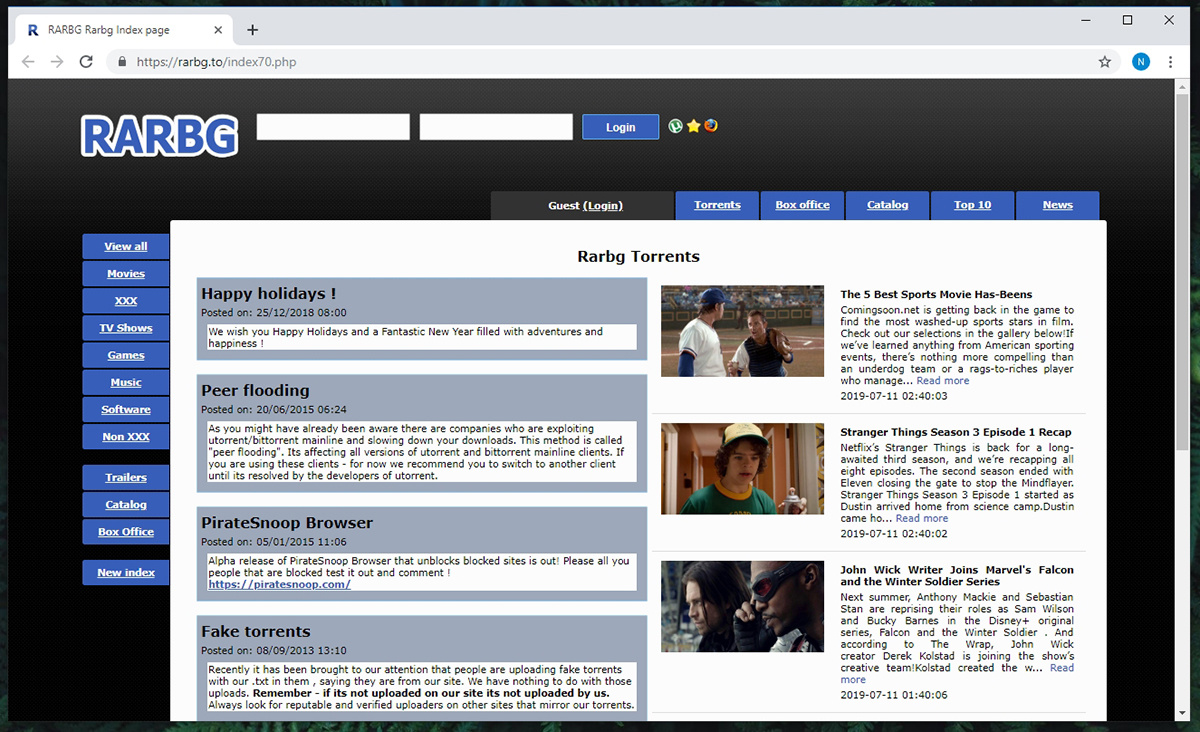This screenshot has width=1200, height=732.
Task: Open the Torrents tab
Action: pyautogui.click(x=717, y=205)
